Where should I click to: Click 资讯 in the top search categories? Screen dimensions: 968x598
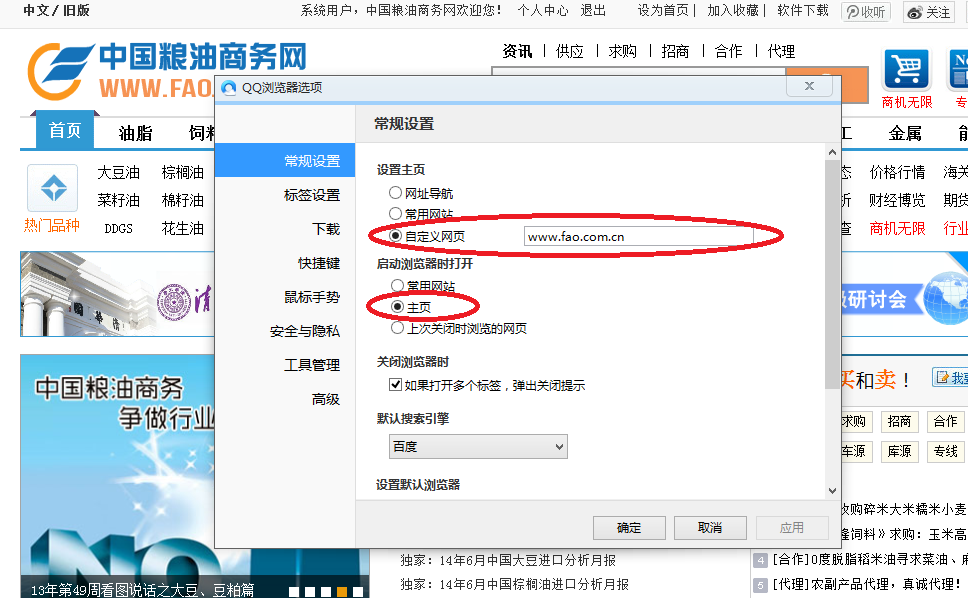[517, 51]
